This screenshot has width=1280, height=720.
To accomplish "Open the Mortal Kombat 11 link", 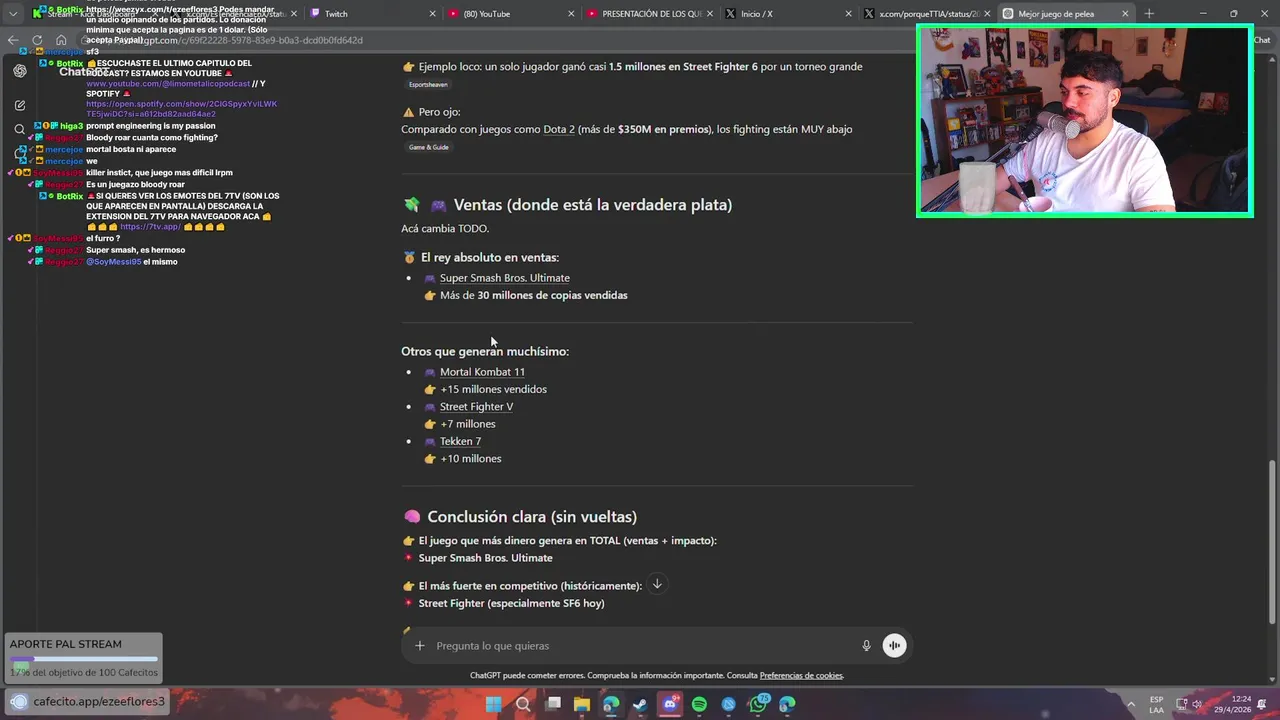I will click(482, 372).
